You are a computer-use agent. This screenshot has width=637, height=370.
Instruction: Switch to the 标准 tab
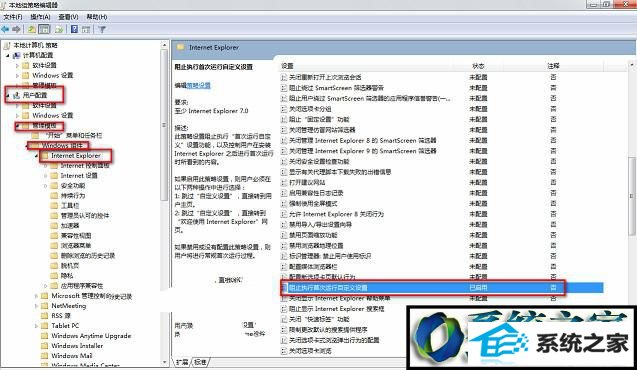coord(200,361)
